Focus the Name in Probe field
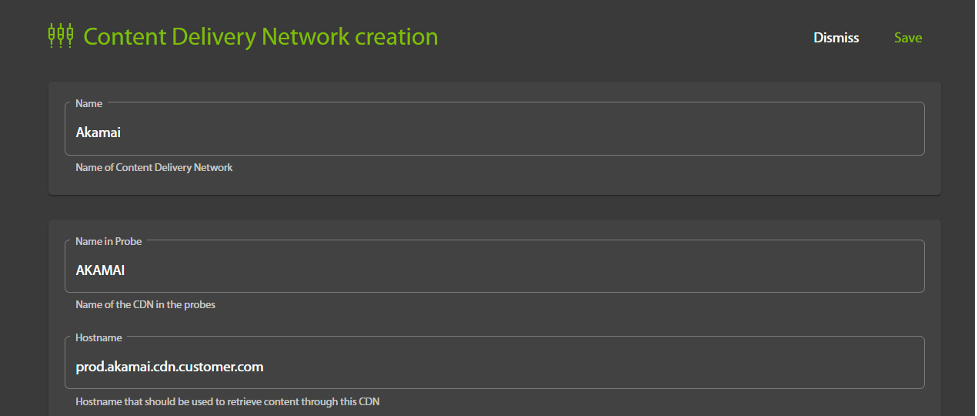The height and width of the screenshot is (416, 977). point(494,268)
